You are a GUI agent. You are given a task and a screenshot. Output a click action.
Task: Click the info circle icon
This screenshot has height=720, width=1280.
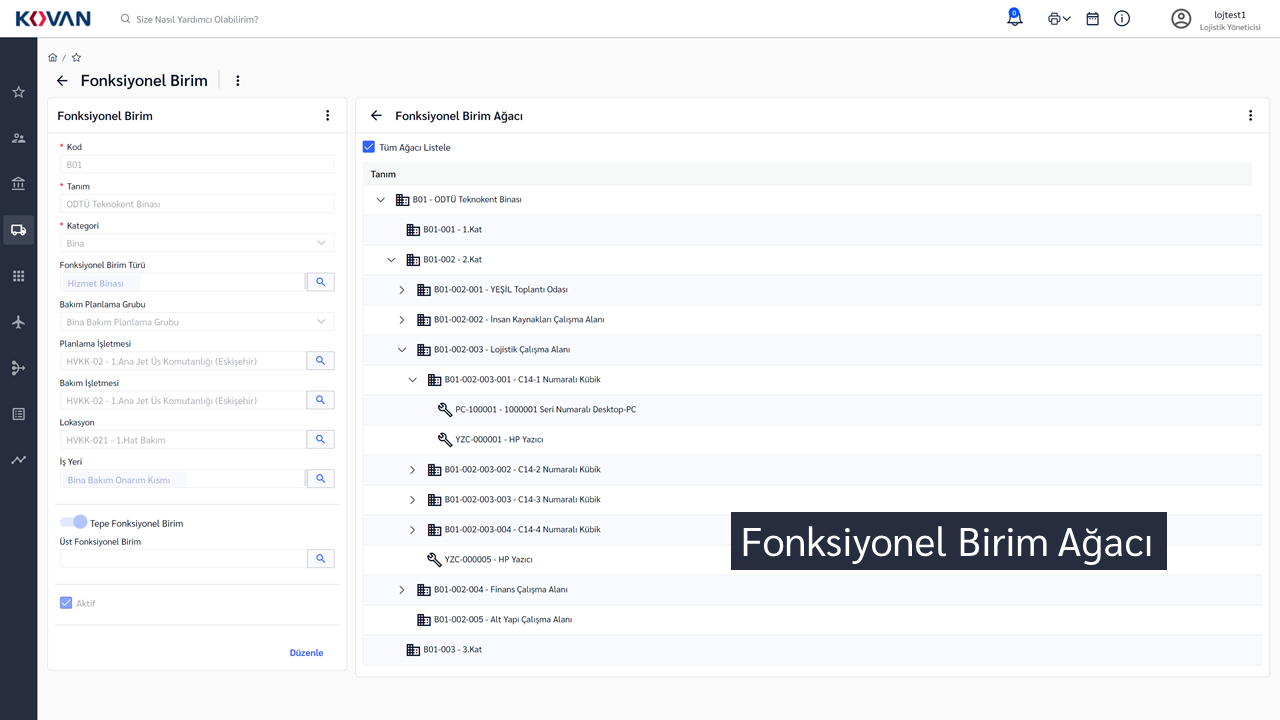tap(1122, 19)
